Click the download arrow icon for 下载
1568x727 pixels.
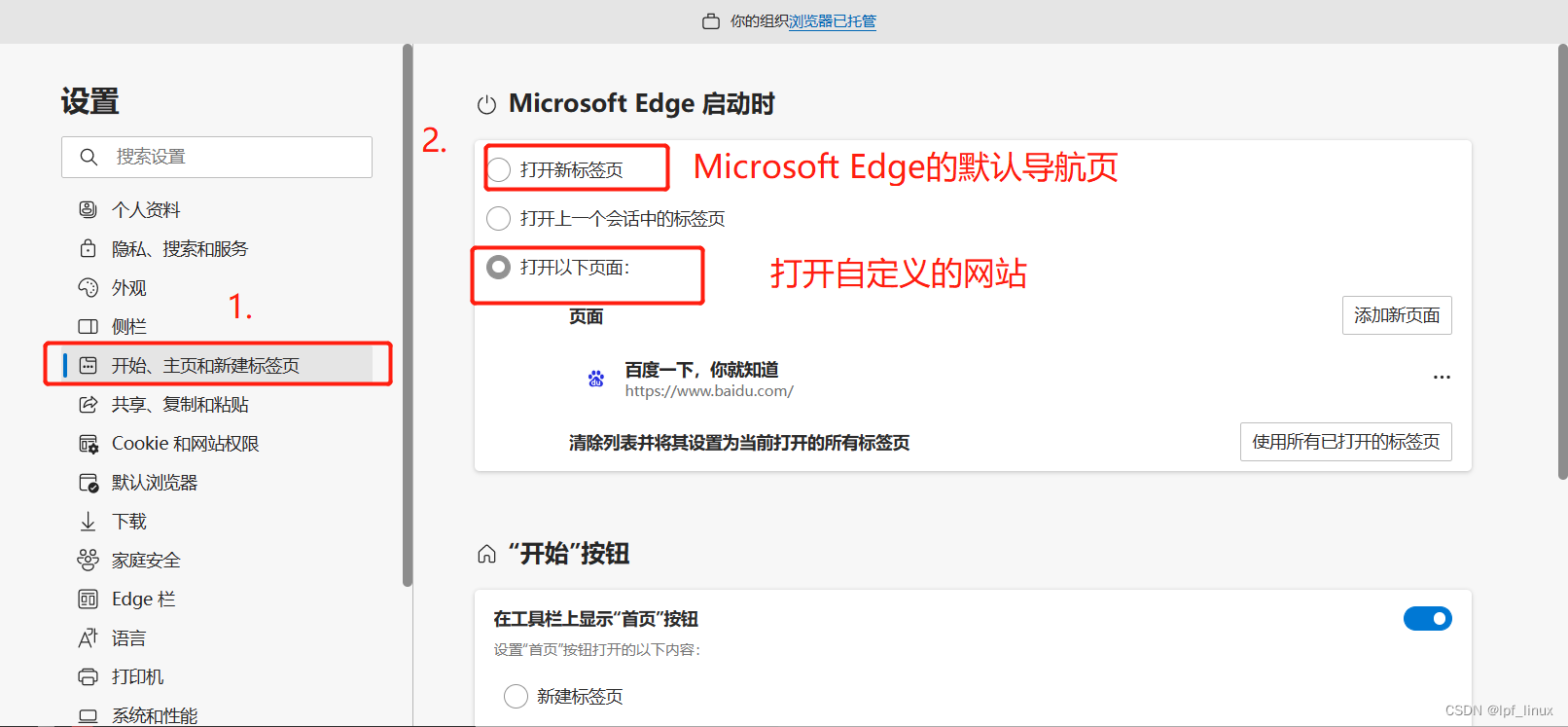point(88,522)
